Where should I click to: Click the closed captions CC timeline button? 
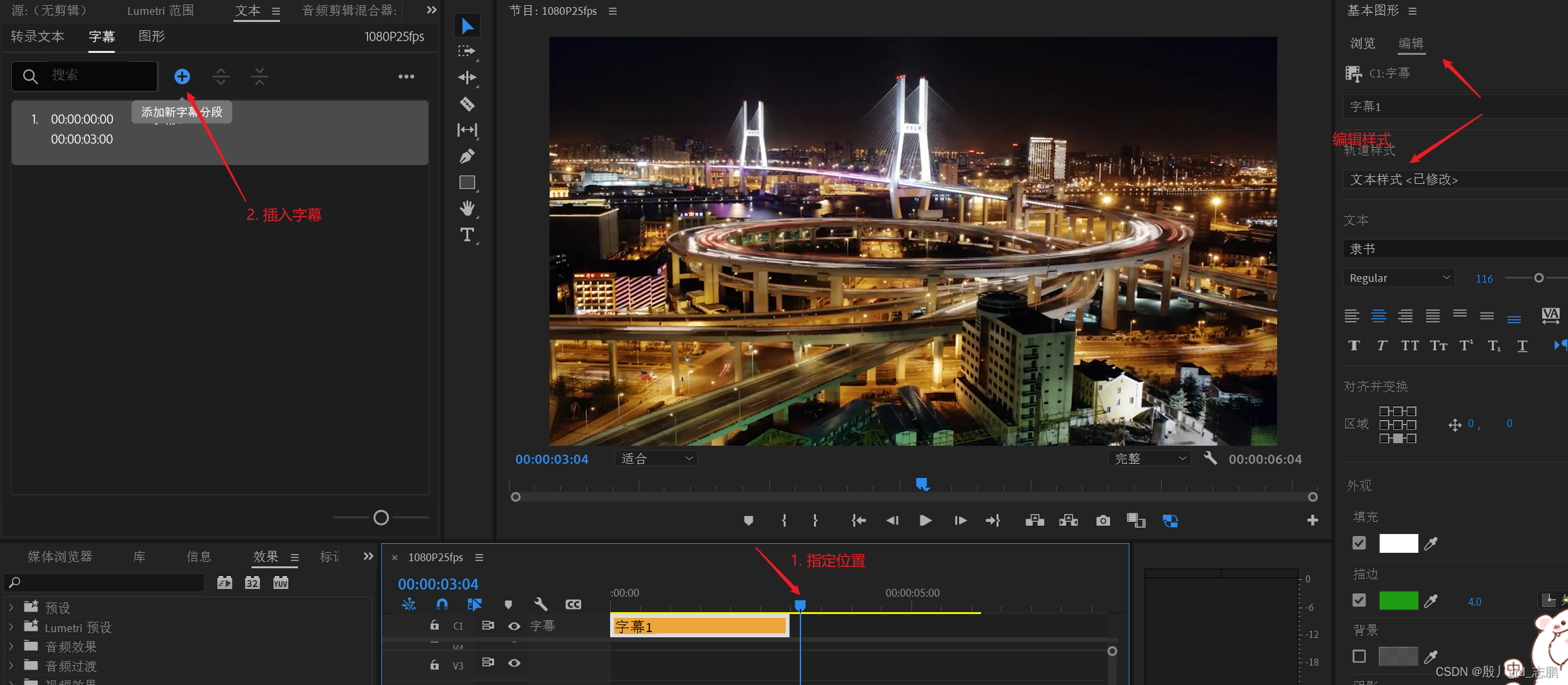point(573,604)
